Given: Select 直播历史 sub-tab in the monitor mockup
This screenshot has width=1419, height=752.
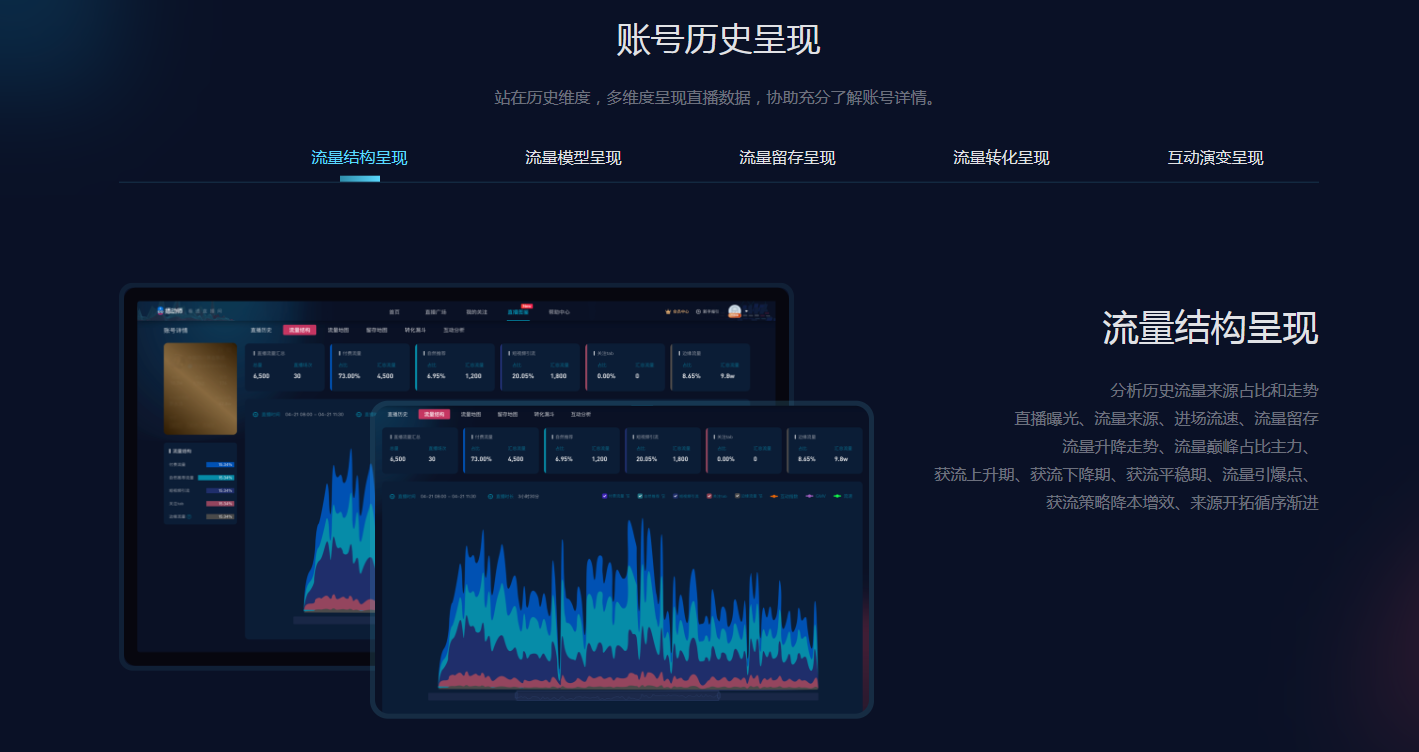Looking at the screenshot, I should click(x=260, y=329).
